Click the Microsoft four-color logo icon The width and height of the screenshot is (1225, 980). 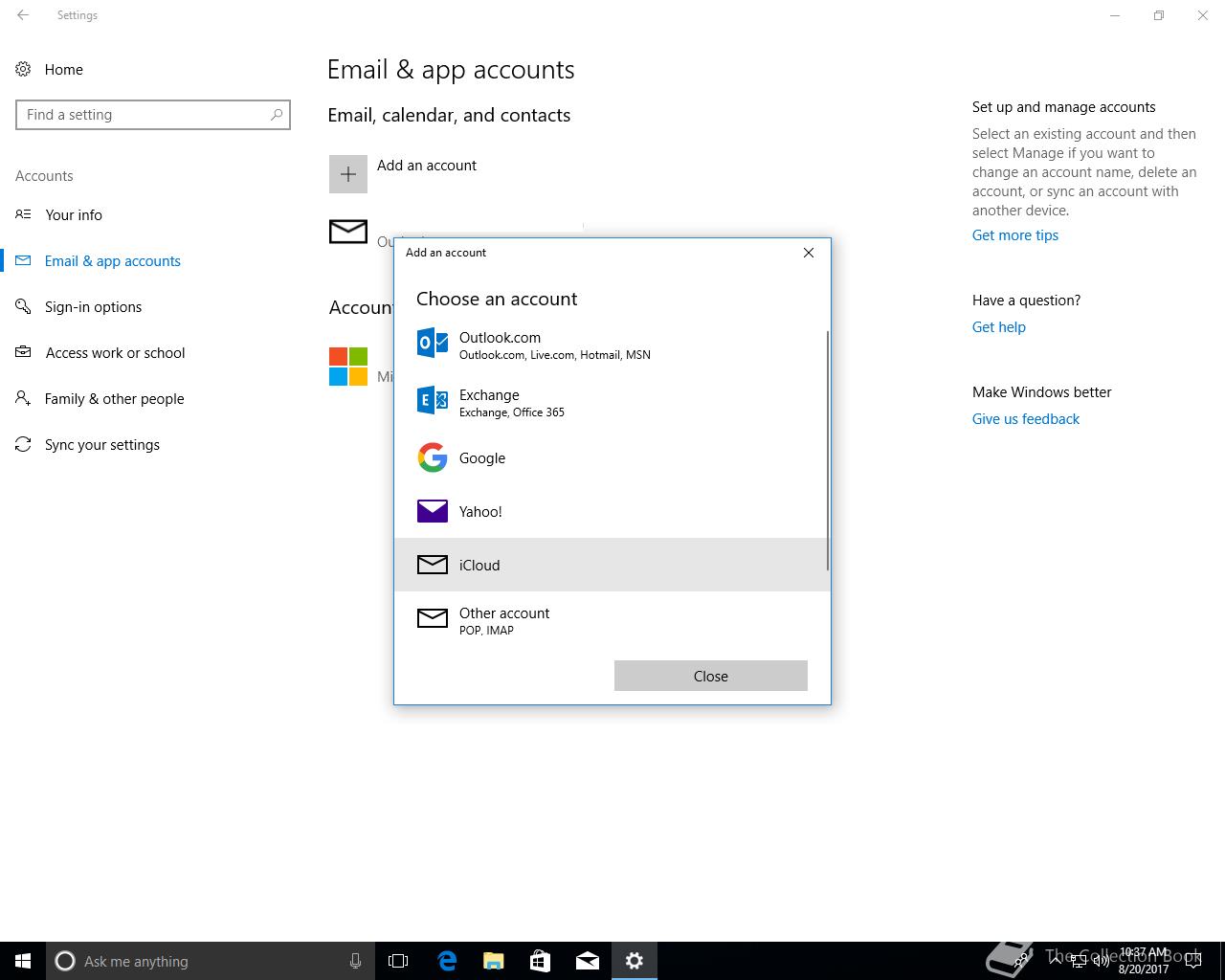point(348,367)
